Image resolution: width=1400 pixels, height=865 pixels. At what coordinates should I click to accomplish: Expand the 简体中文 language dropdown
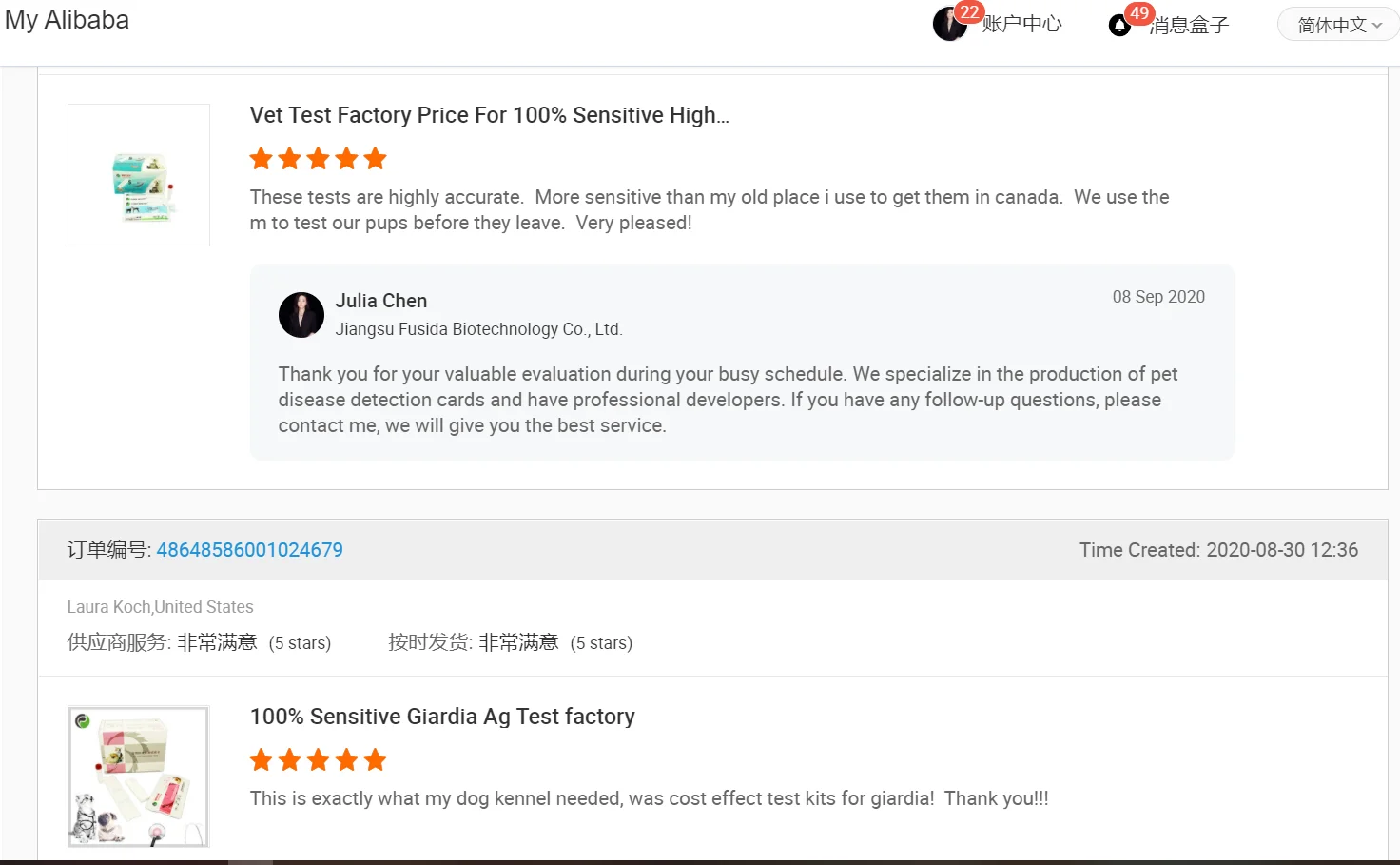[1339, 25]
